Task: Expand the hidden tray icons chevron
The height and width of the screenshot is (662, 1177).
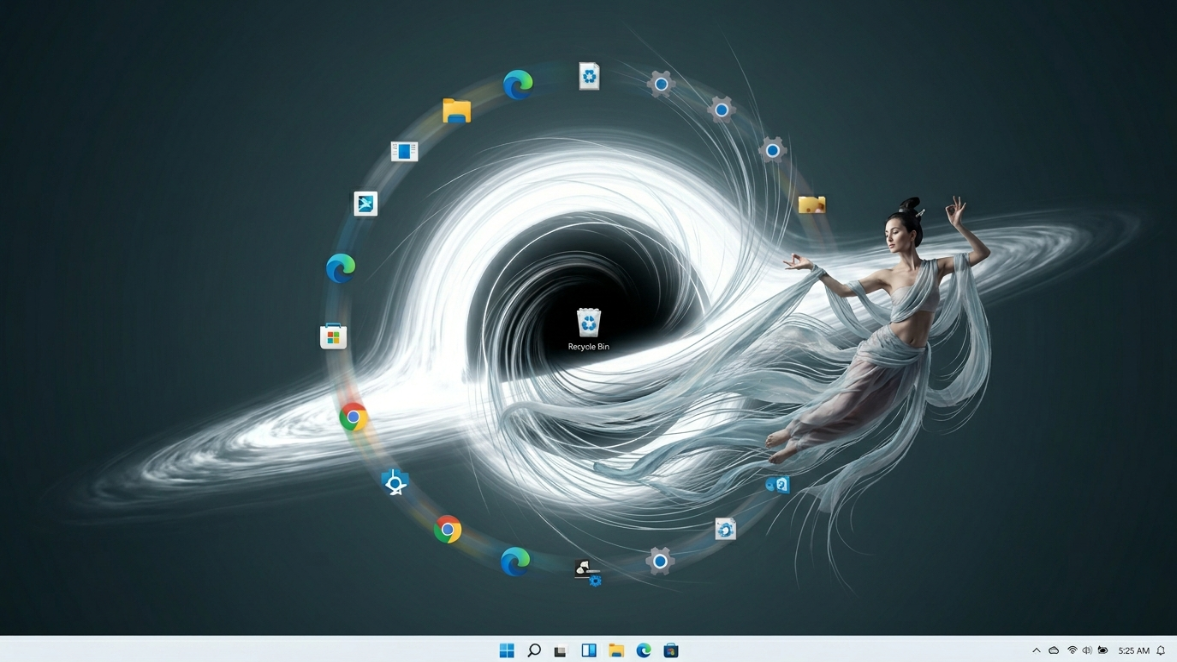Action: pos(1036,651)
